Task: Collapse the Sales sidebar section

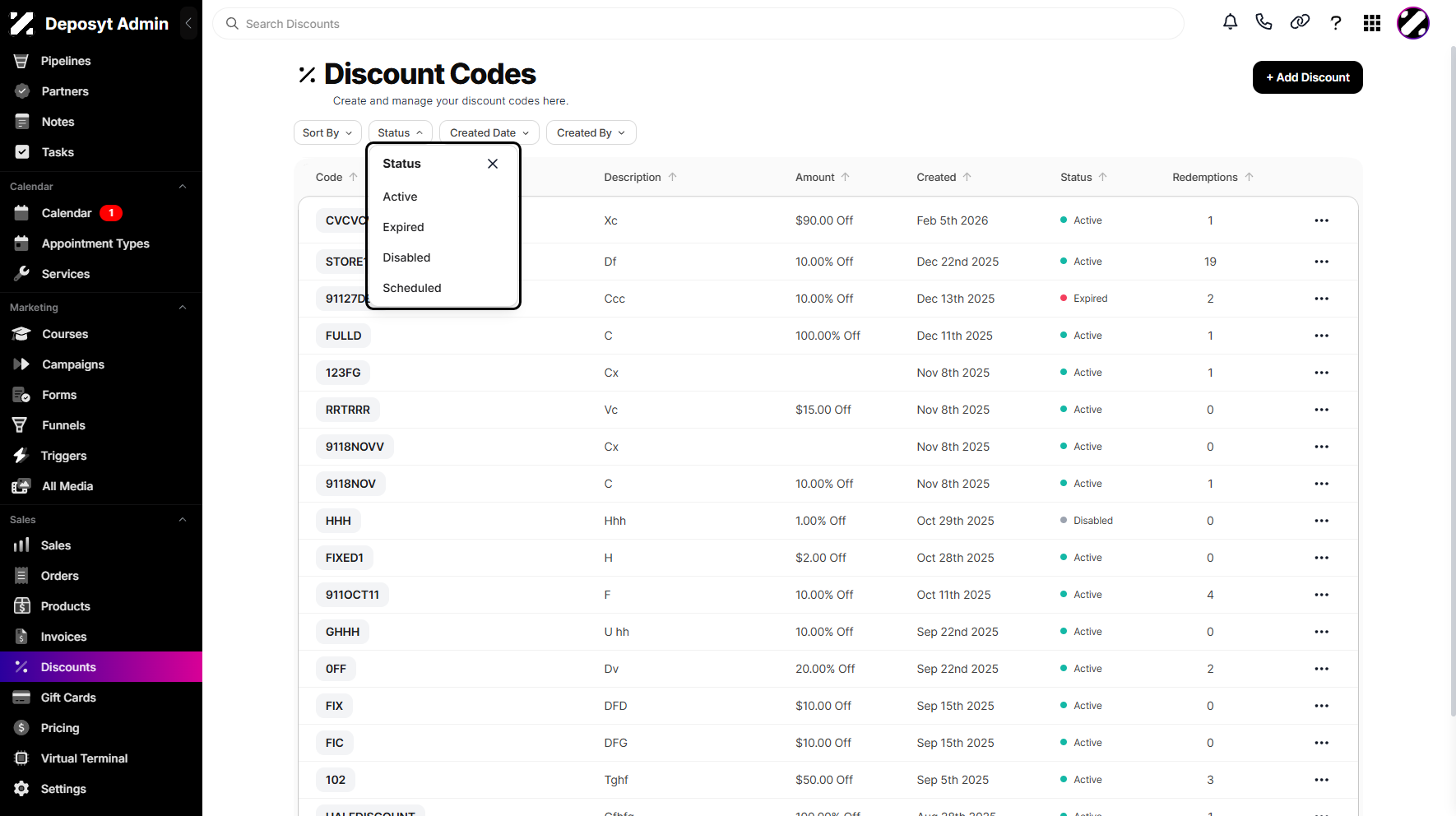Action: point(183,520)
